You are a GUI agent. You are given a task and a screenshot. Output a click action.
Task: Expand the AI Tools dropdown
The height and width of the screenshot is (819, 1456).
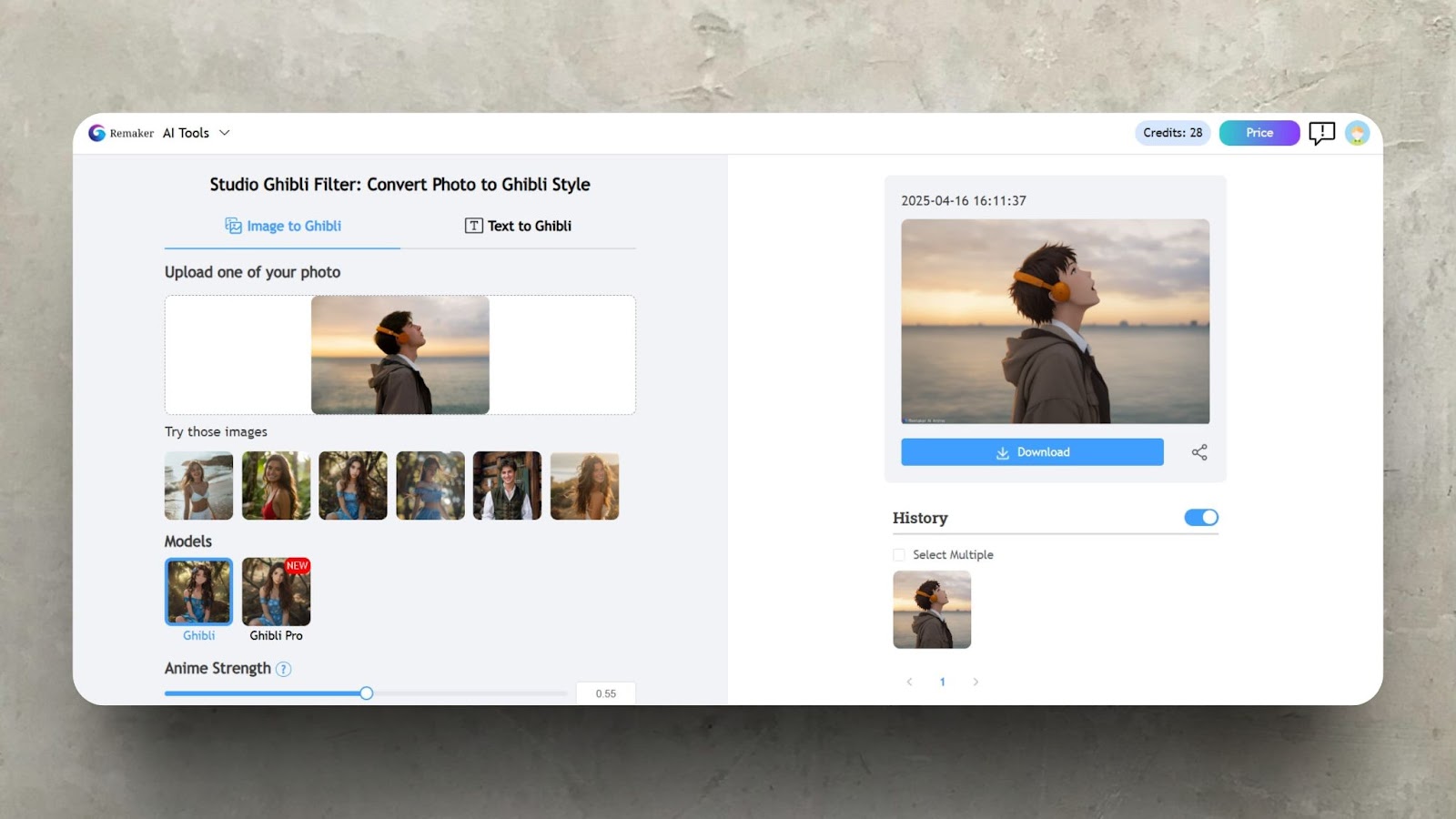coord(196,133)
